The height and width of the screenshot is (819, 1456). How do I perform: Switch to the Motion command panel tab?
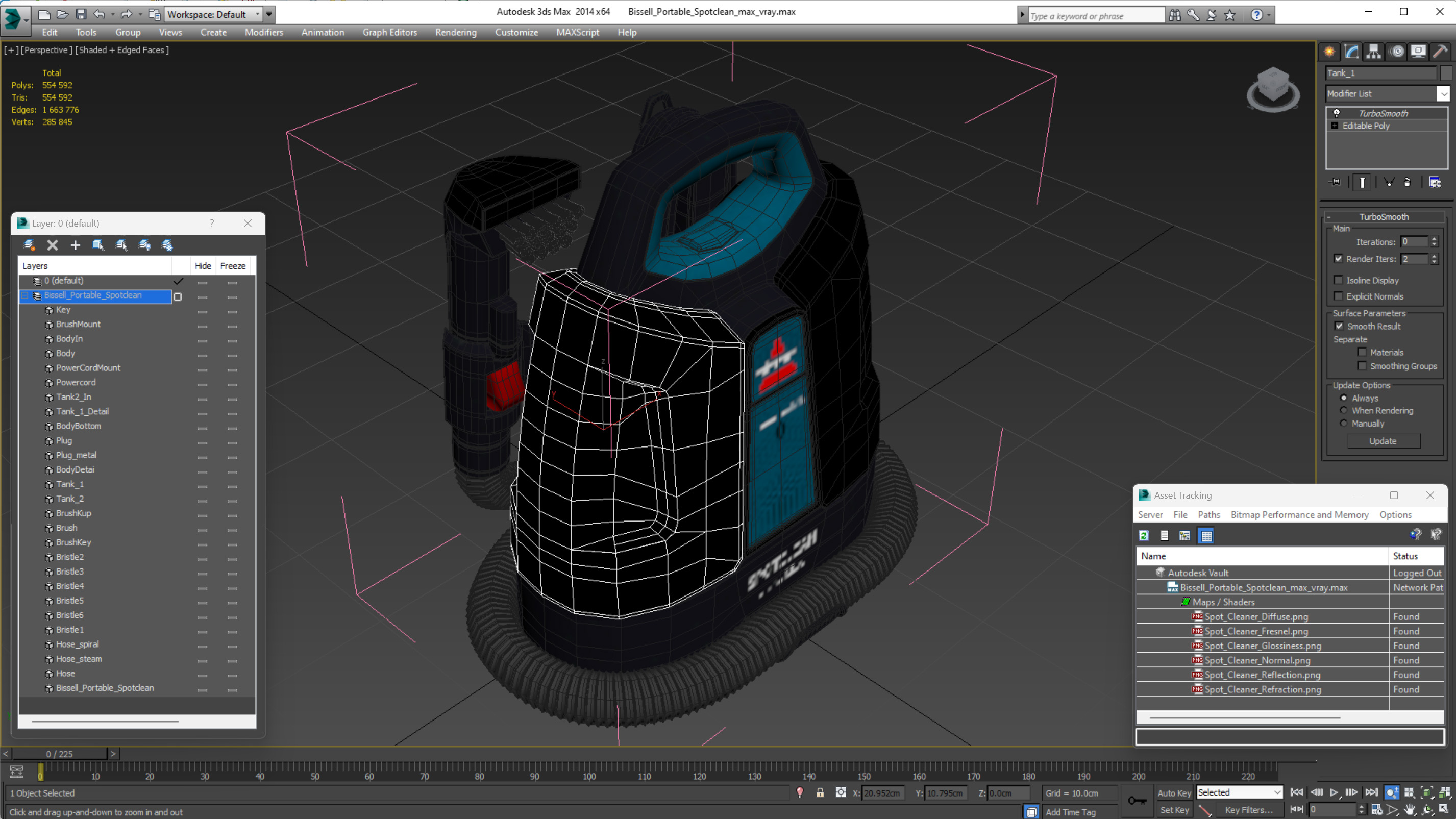[x=1397, y=52]
